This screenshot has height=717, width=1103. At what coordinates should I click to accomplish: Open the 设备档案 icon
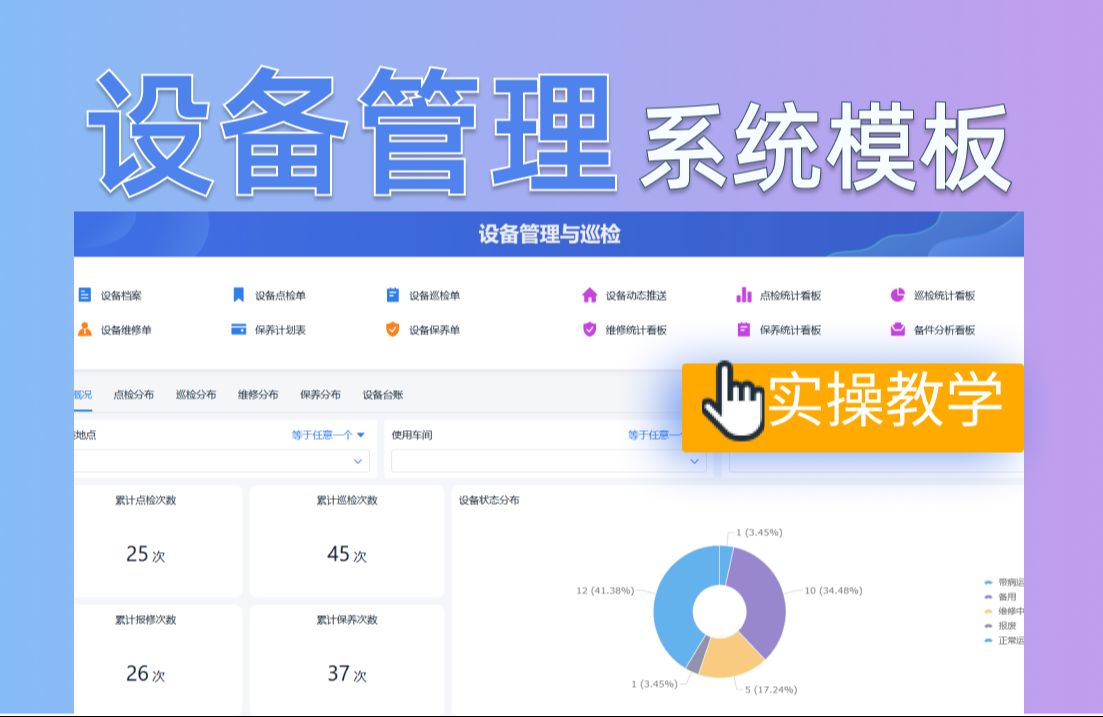[84, 295]
